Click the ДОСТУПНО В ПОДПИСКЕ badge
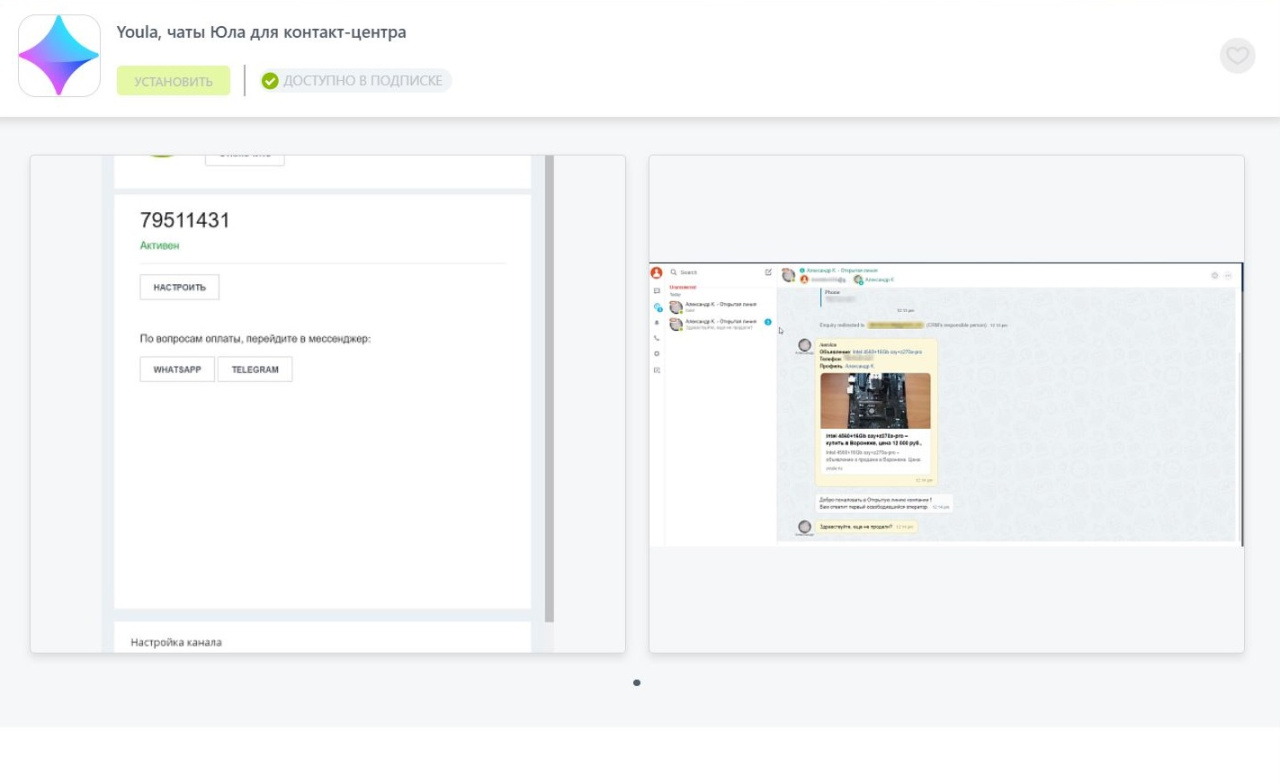Image resolution: width=1280 pixels, height=783 pixels. point(354,81)
